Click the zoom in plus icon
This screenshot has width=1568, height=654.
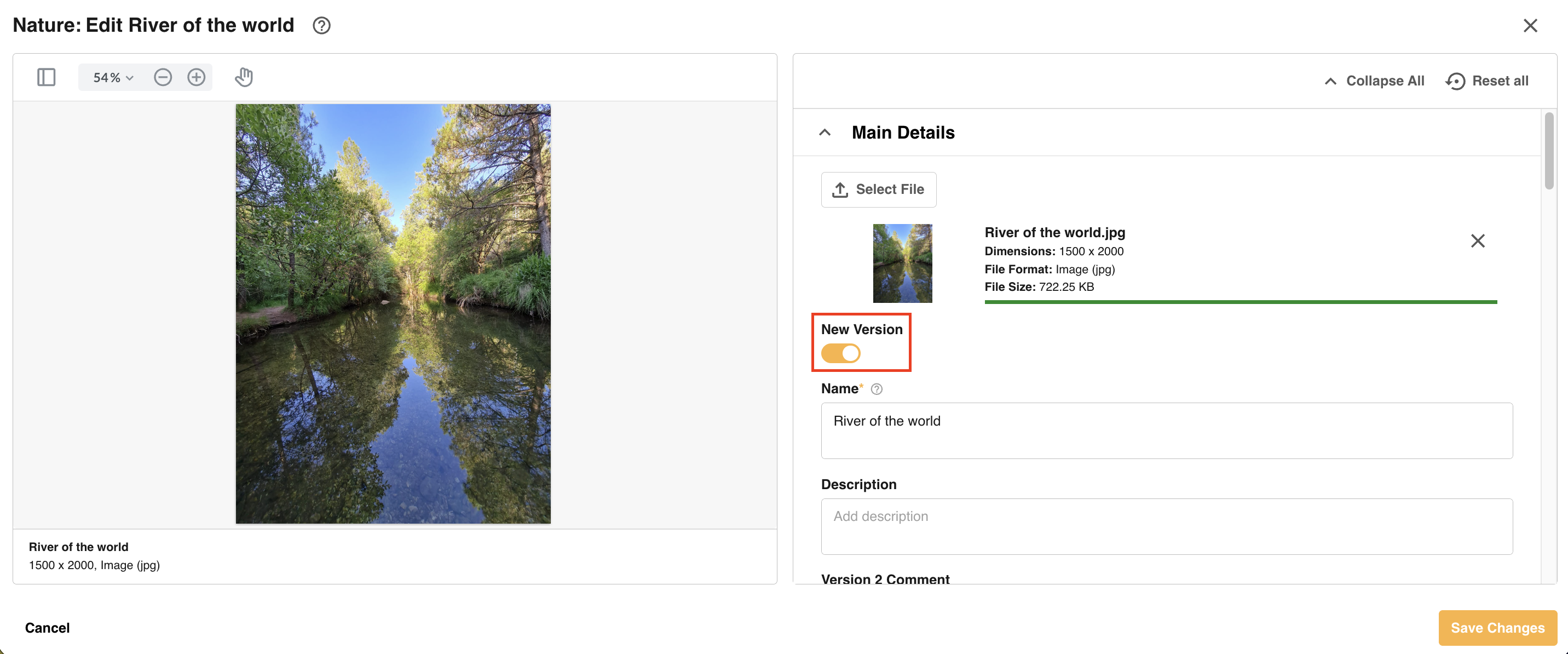coord(196,77)
